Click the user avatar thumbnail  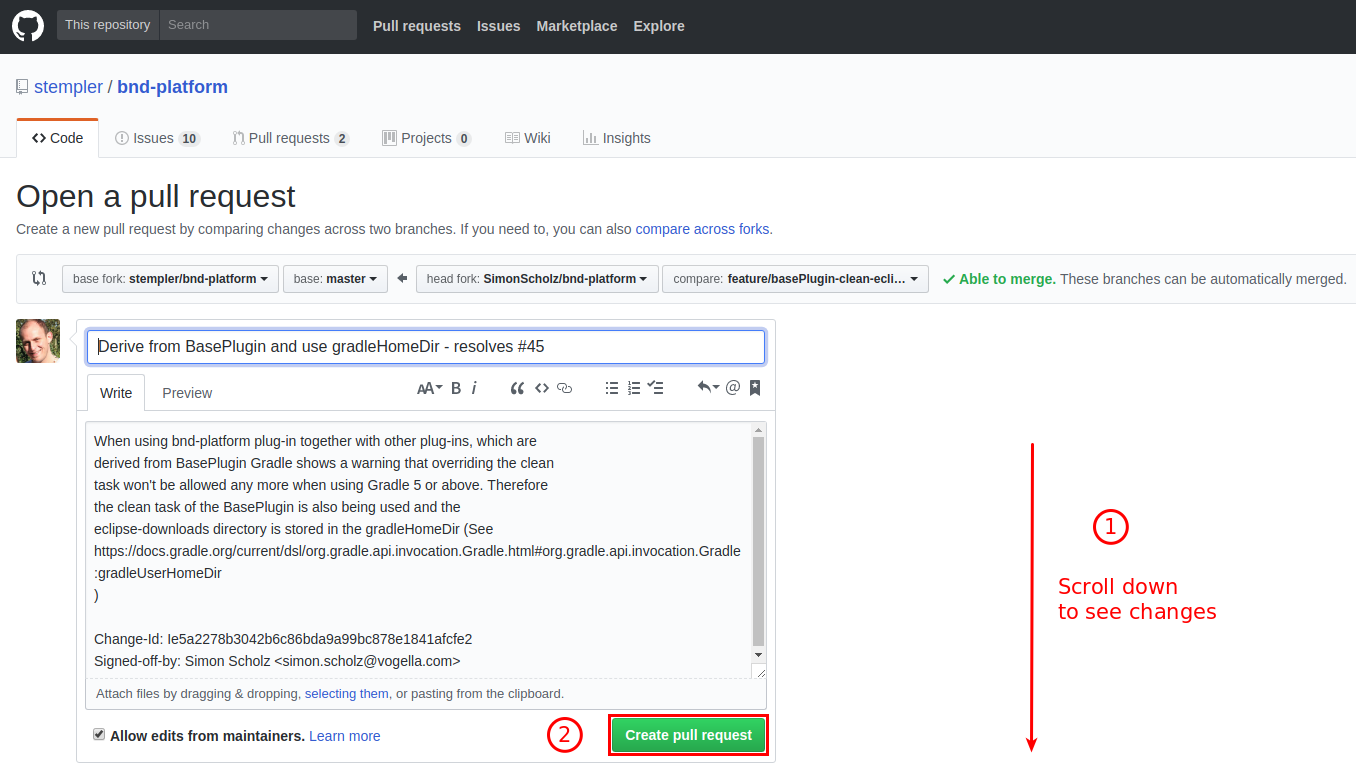38,341
